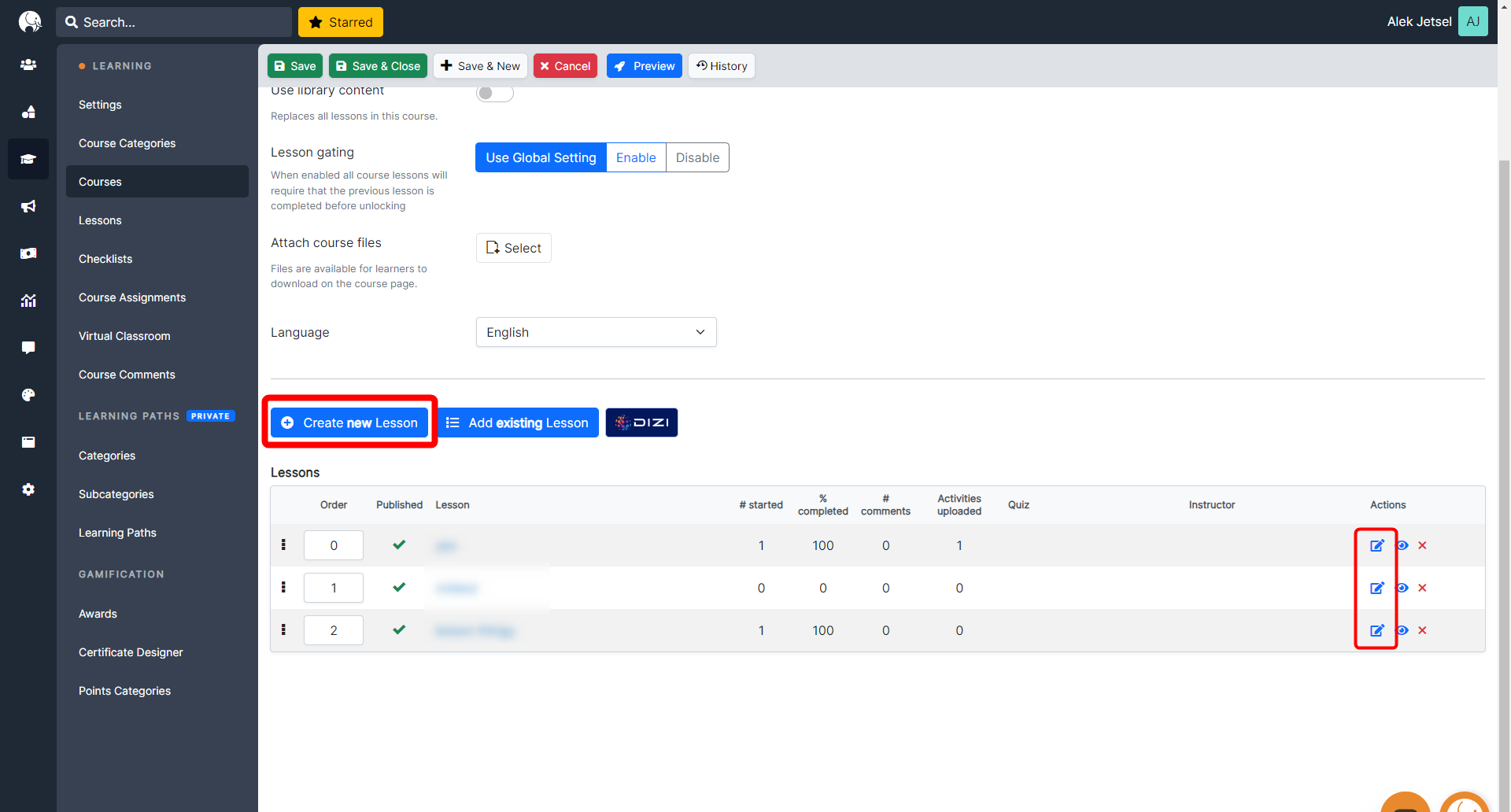This screenshot has width=1511, height=812.
Task: Open Courses menu item
Action: 157,182
